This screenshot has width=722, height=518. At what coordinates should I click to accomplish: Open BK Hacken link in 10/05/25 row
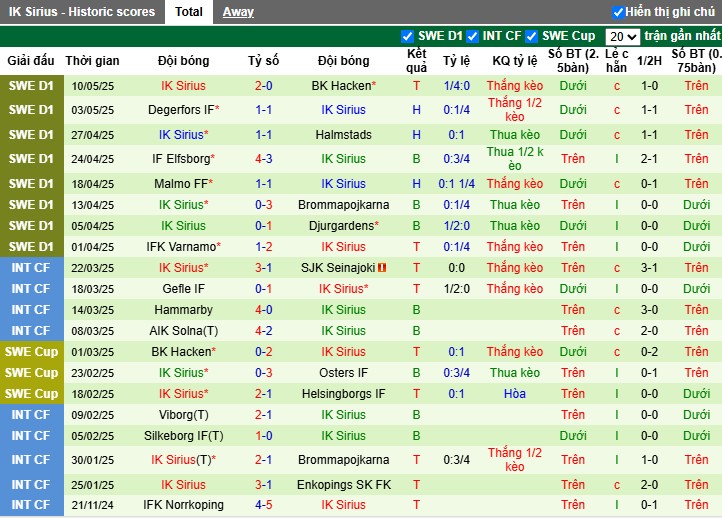[x=341, y=86]
